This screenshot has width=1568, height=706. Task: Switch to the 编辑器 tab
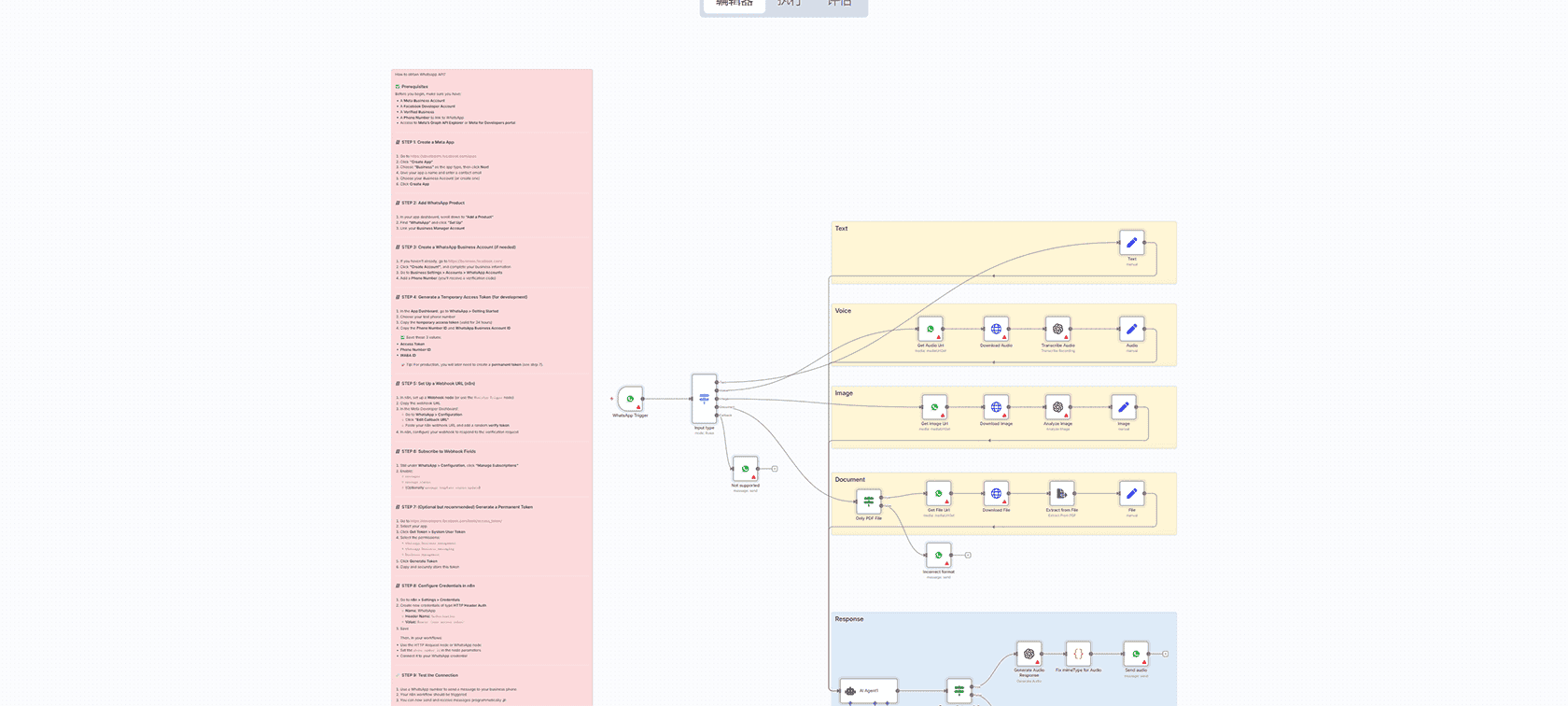pyautogui.click(x=735, y=4)
